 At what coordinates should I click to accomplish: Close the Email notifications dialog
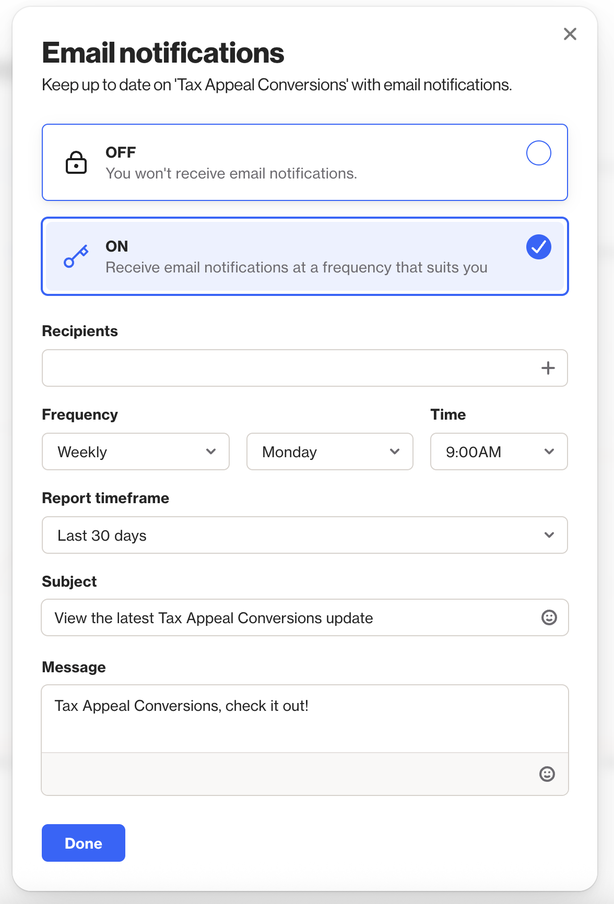pos(570,34)
